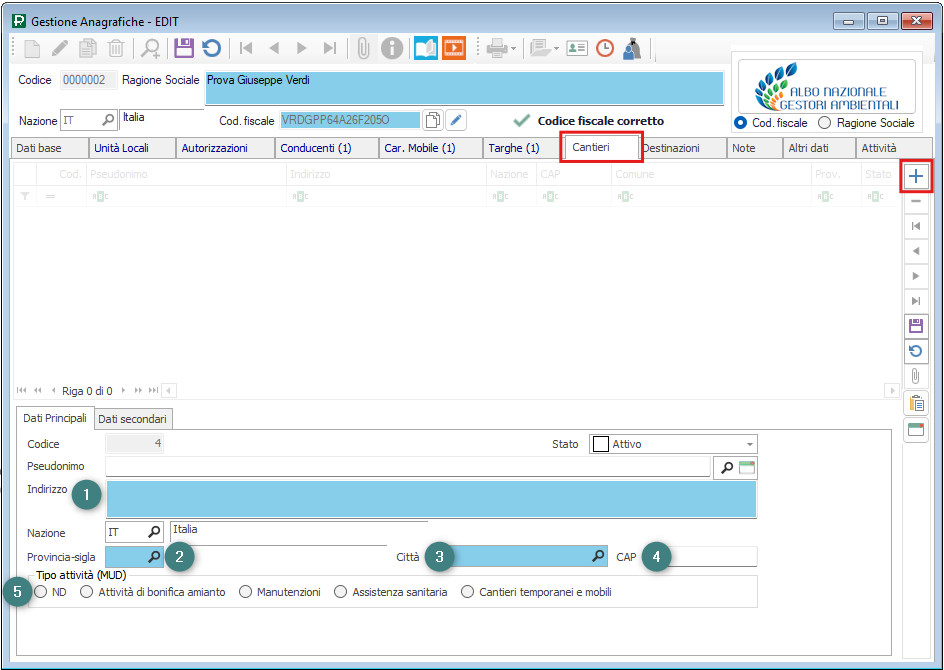Open the orange video tutorial icon

pyautogui.click(x=454, y=47)
